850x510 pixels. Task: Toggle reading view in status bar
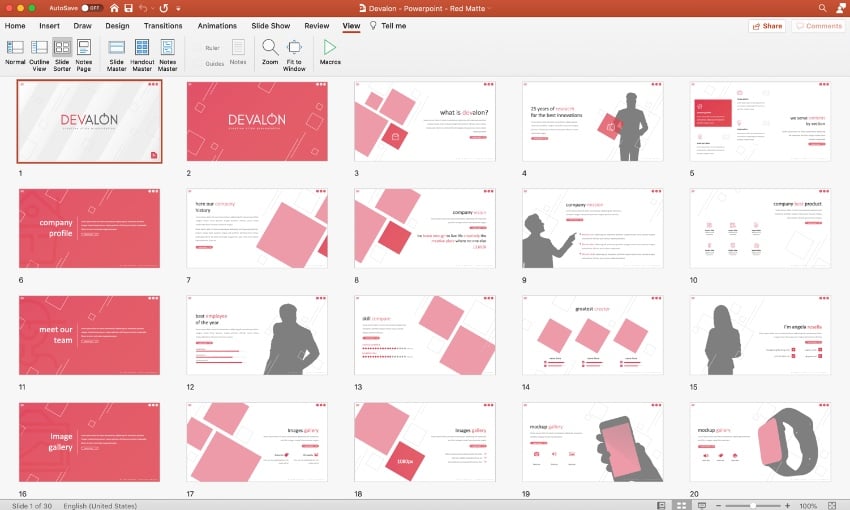[x=702, y=504]
